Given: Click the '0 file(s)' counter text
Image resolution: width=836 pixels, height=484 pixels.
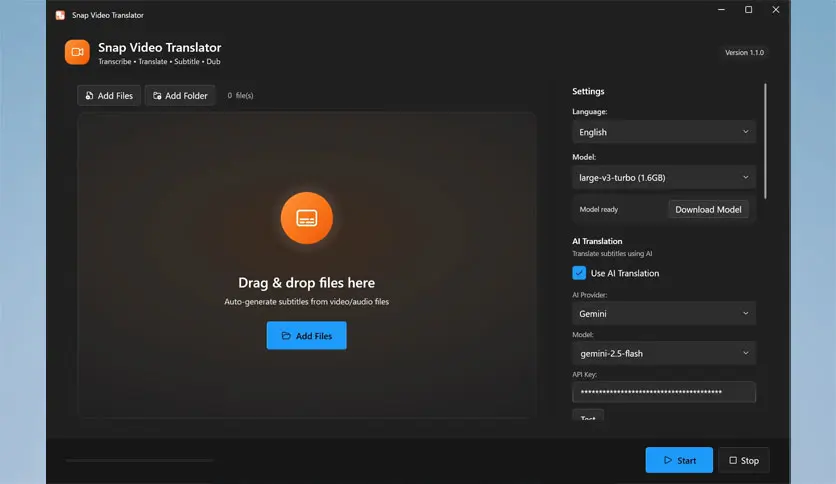Looking at the screenshot, I should [x=240, y=95].
